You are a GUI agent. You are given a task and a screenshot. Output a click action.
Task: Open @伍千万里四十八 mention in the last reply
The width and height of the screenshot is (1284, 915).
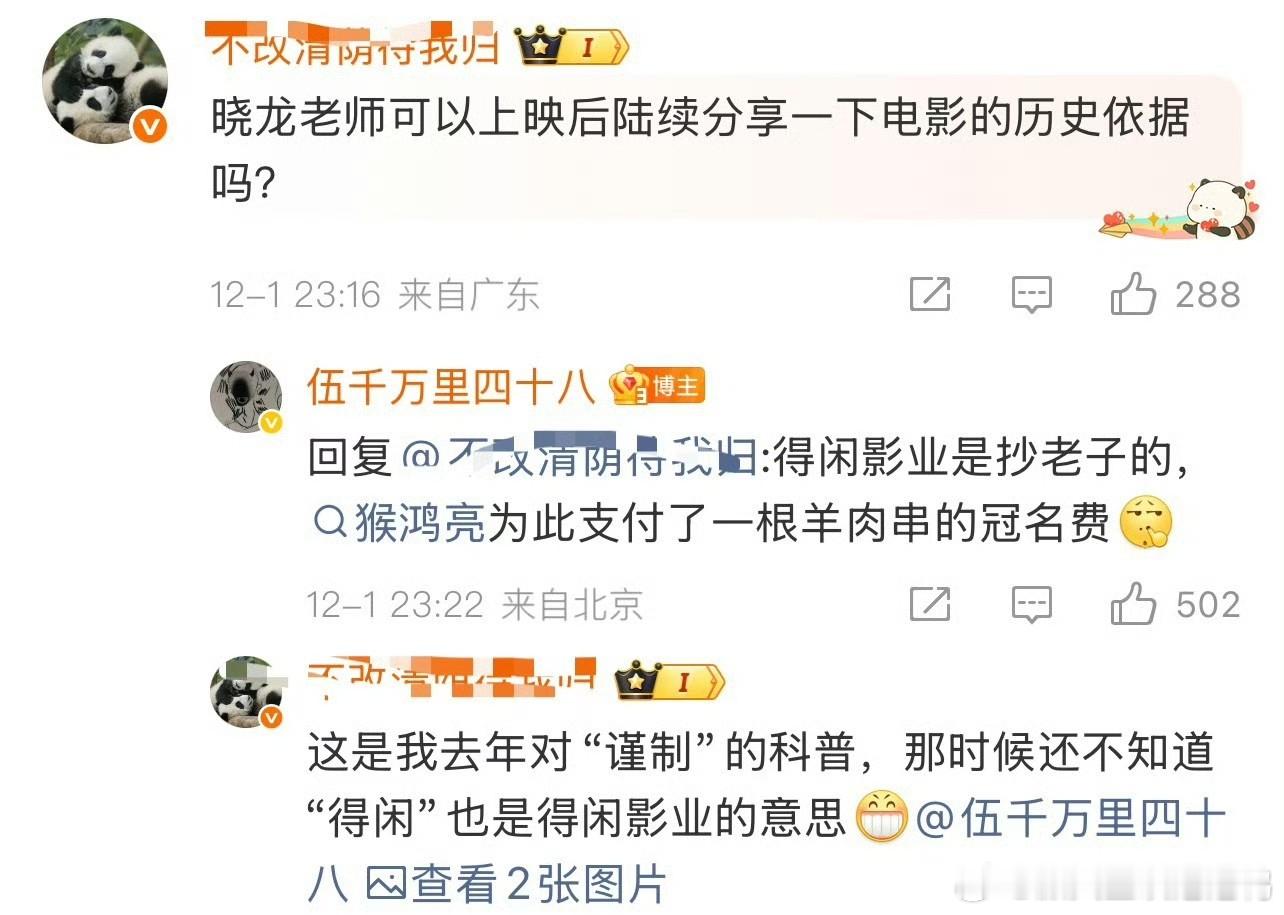pyautogui.click(x=1070, y=820)
